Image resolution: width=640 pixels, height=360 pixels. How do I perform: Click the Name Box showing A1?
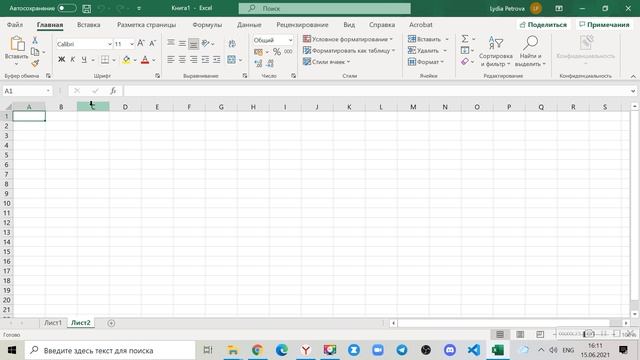27,91
